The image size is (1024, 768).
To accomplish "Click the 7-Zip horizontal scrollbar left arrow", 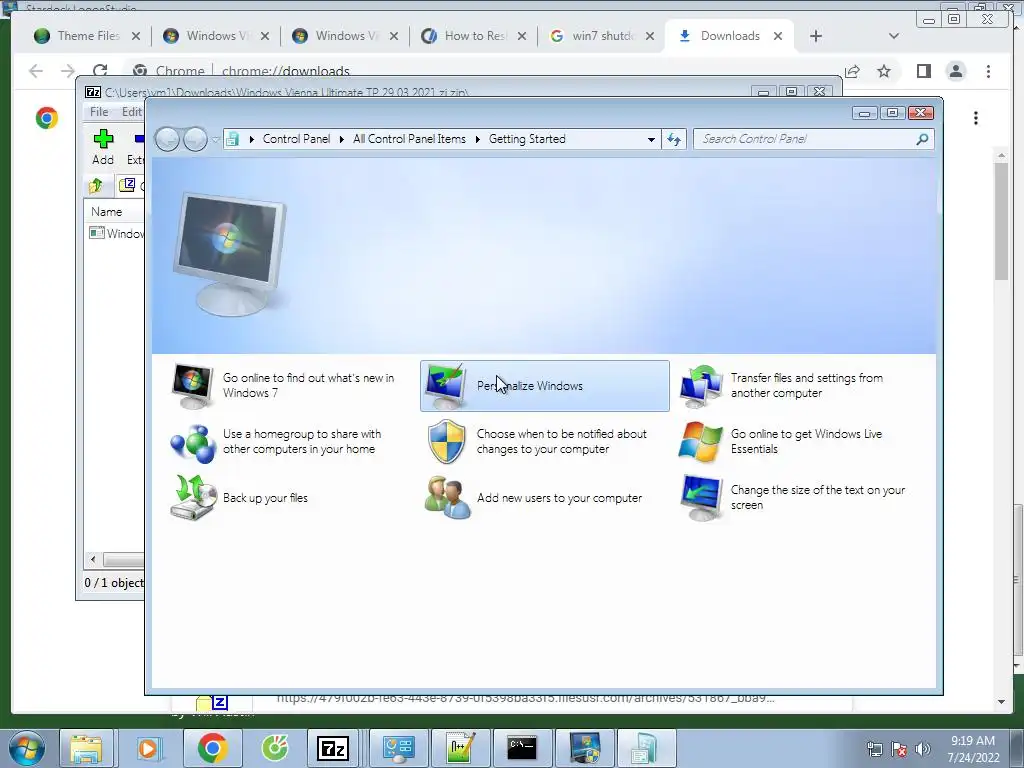I will coord(93,560).
